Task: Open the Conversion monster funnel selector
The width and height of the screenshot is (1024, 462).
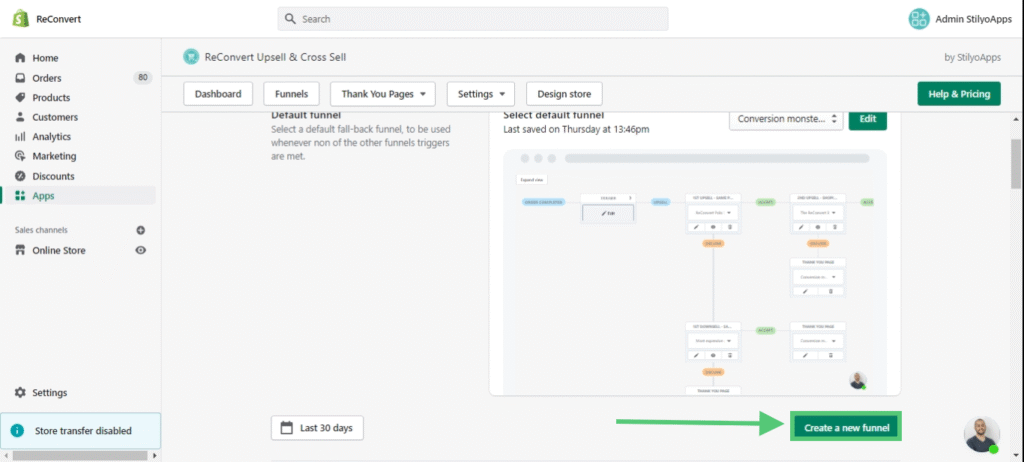Action: pyautogui.click(x=786, y=119)
